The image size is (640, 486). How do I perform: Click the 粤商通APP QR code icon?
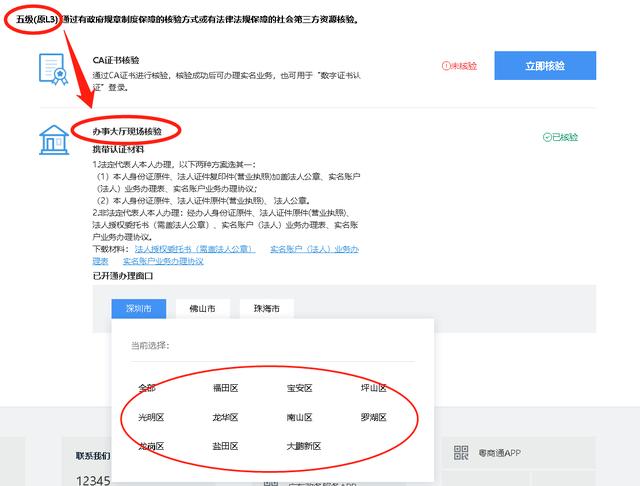(x=461, y=453)
